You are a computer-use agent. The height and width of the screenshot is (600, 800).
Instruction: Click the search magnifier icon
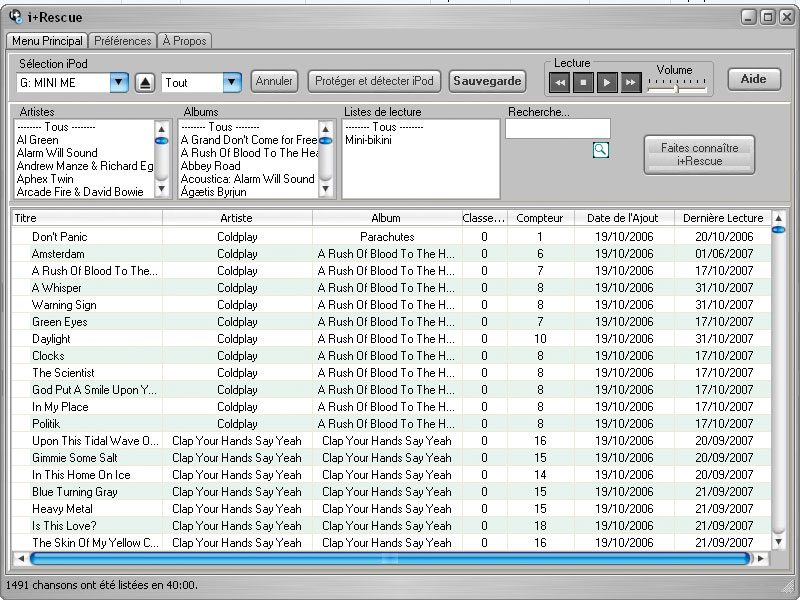[600, 150]
